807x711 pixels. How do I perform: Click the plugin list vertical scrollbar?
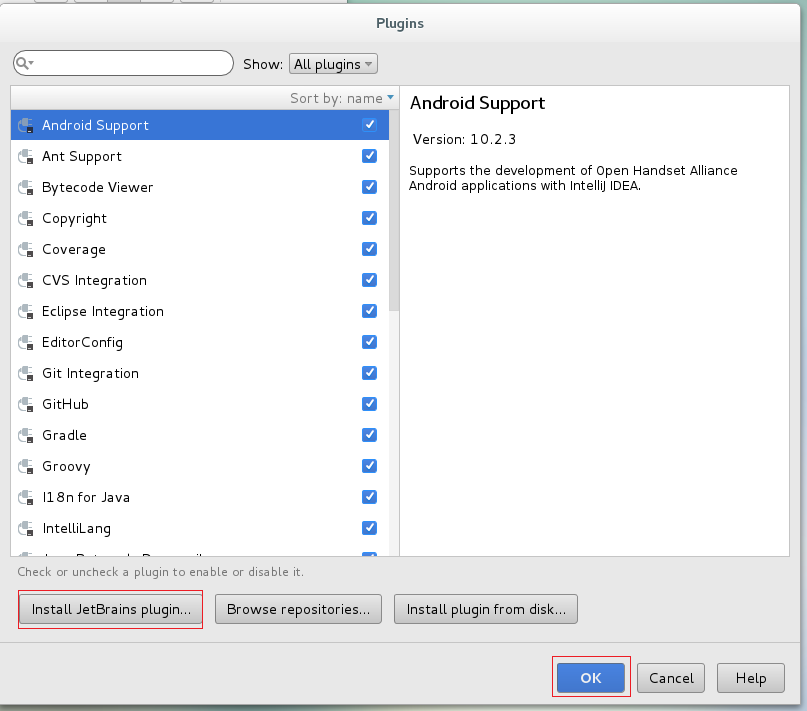pyautogui.click(x=394, y=211)
